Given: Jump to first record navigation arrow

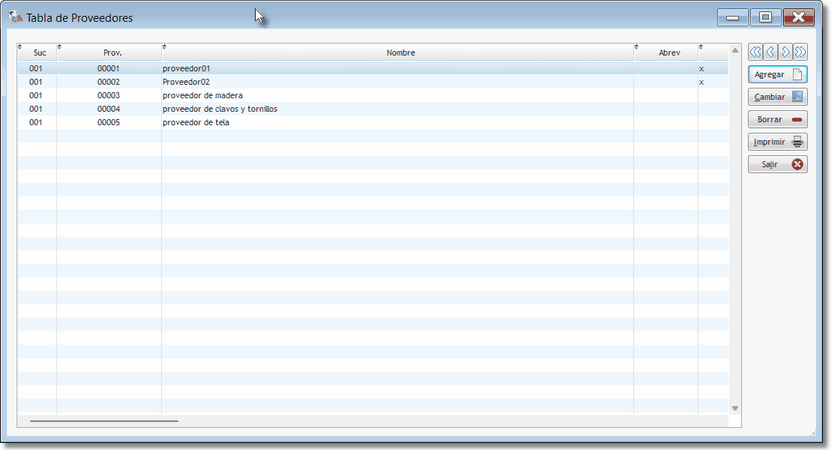Looking at the screenshot, I should (x=755, y=52).
